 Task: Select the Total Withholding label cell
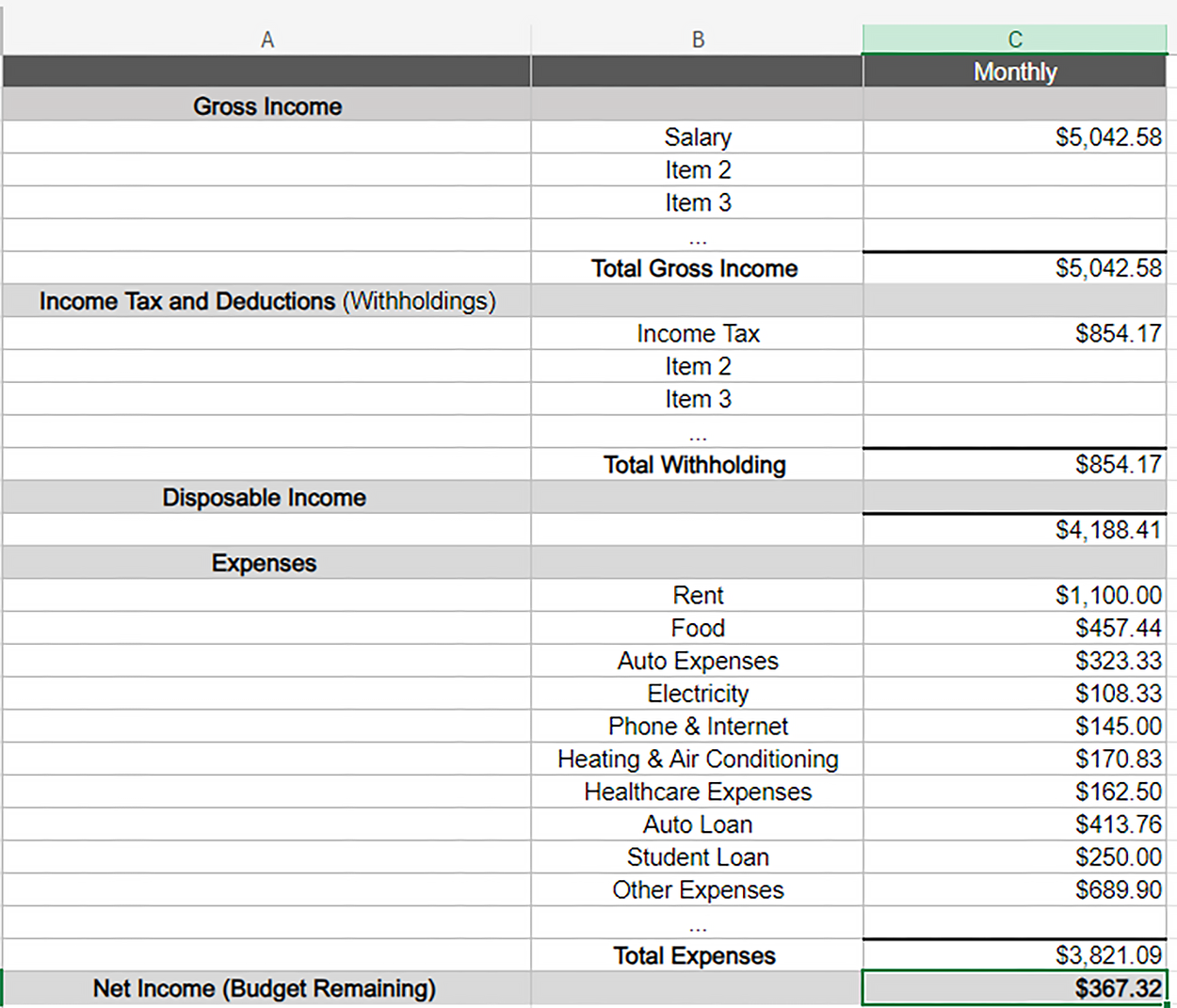[x=697, y=464]
